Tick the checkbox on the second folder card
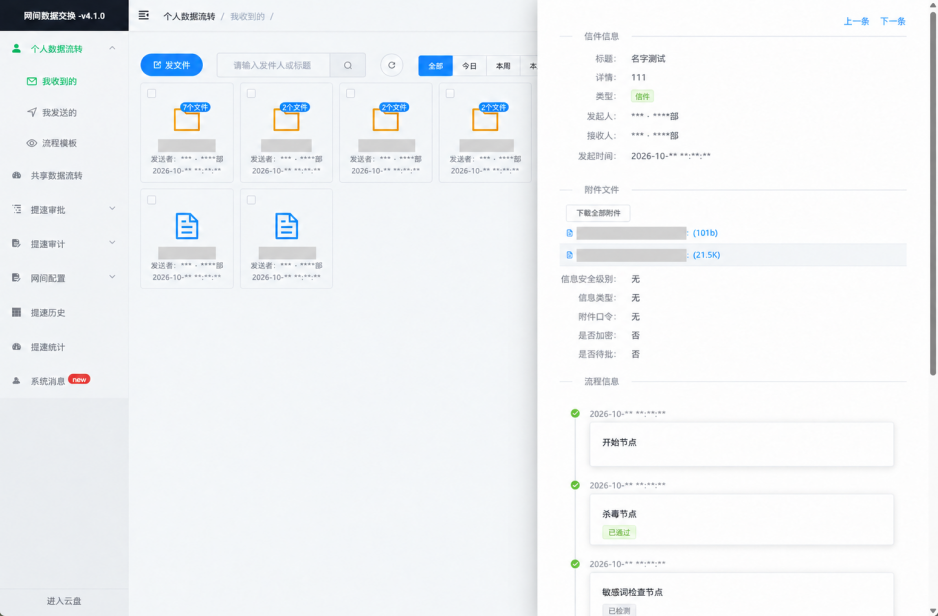938x616 pixels. tap(251, 93)
